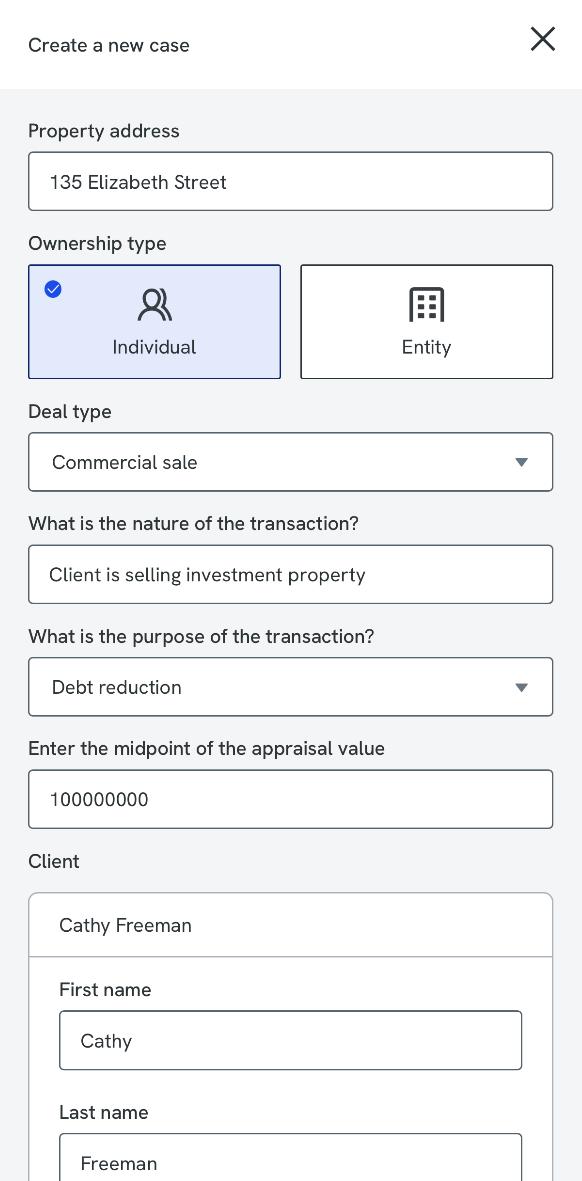Image resolution: width=582 pixels, height=1181 pixels.
Task: Open the Debt reduction purpose dropdown
Action: (291, 687)
